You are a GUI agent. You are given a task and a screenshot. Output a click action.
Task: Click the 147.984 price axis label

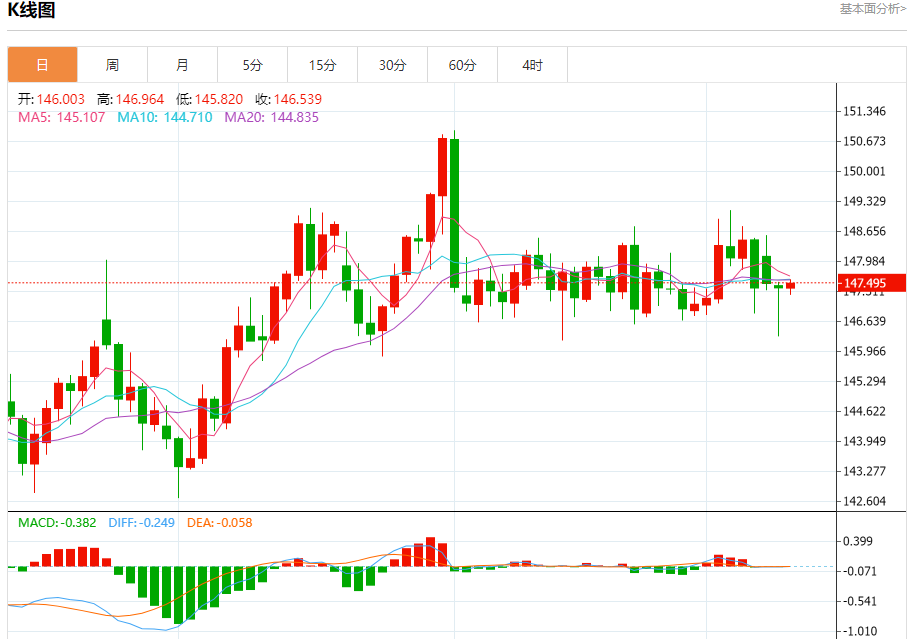(x=865, y=261)
